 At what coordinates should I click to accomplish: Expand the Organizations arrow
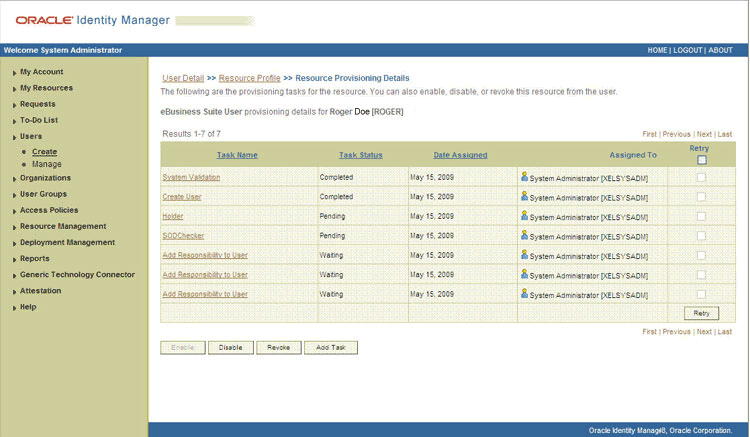click(x=14, y=179)
